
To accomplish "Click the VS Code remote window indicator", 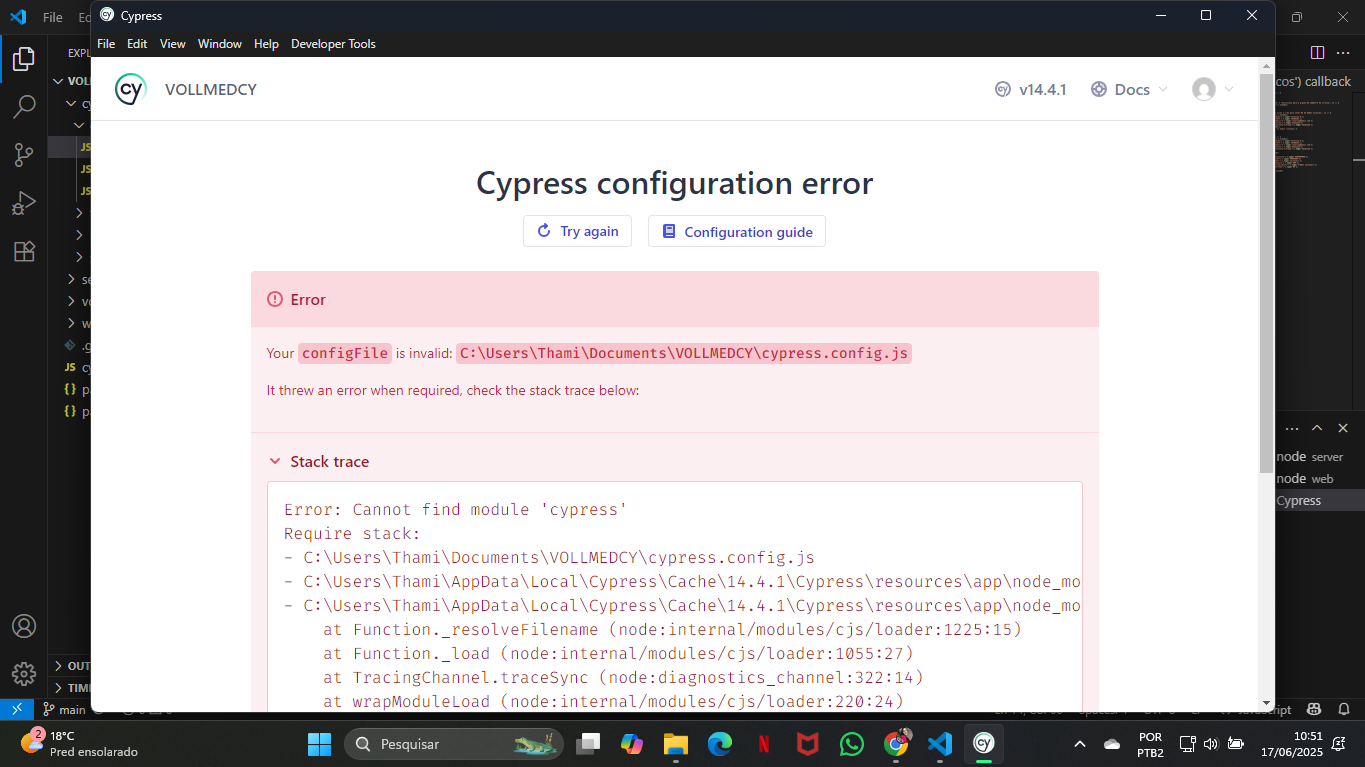I will coord(17,709).
